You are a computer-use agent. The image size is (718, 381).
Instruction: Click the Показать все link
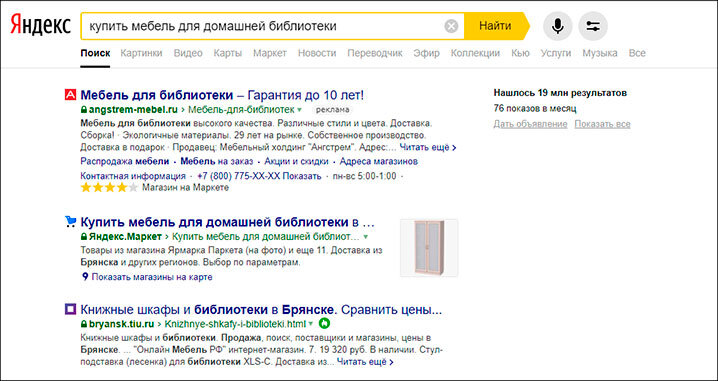pyautogui.click(x=603, y=124)
